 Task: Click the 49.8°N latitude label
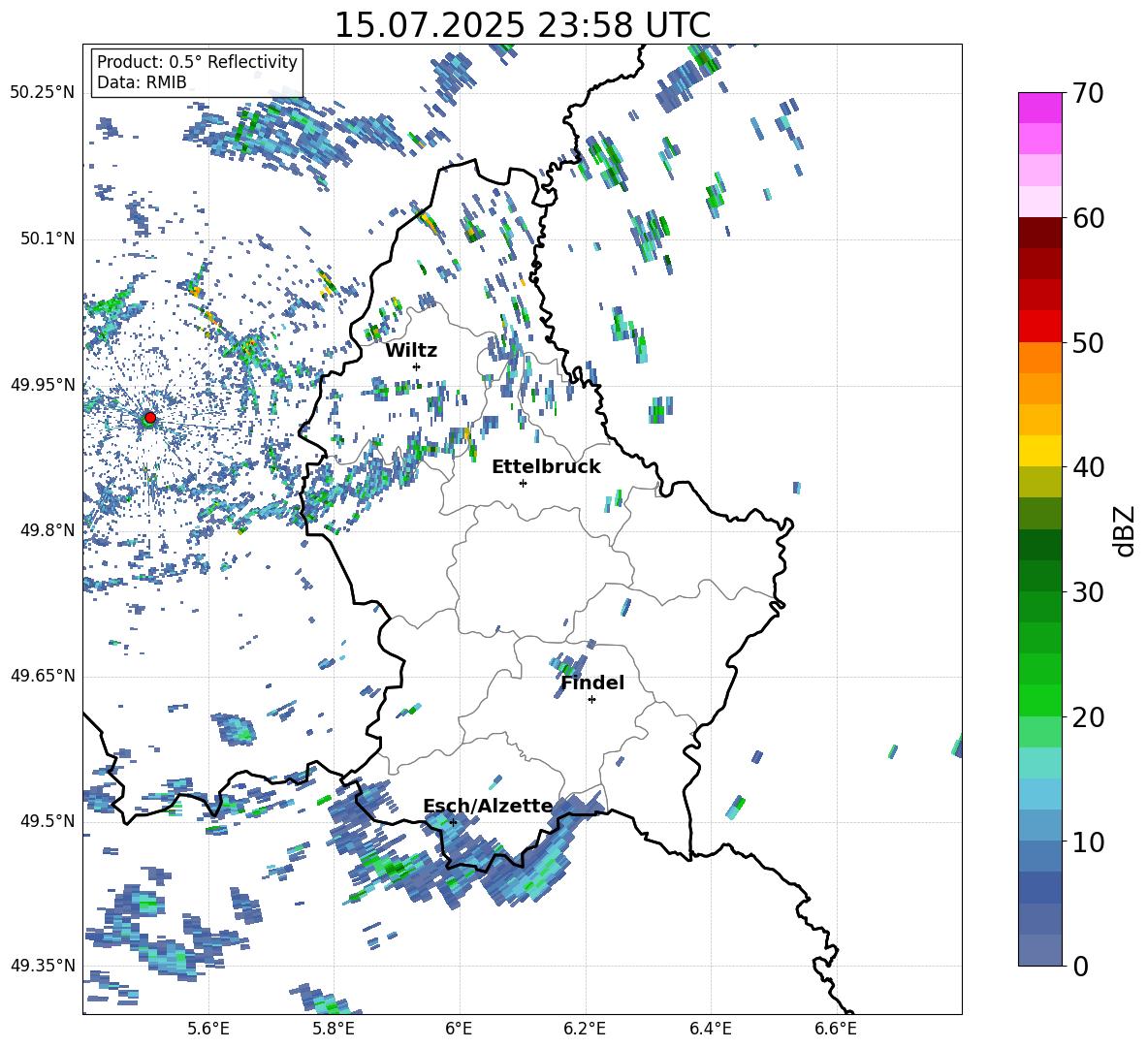point(47,529)
